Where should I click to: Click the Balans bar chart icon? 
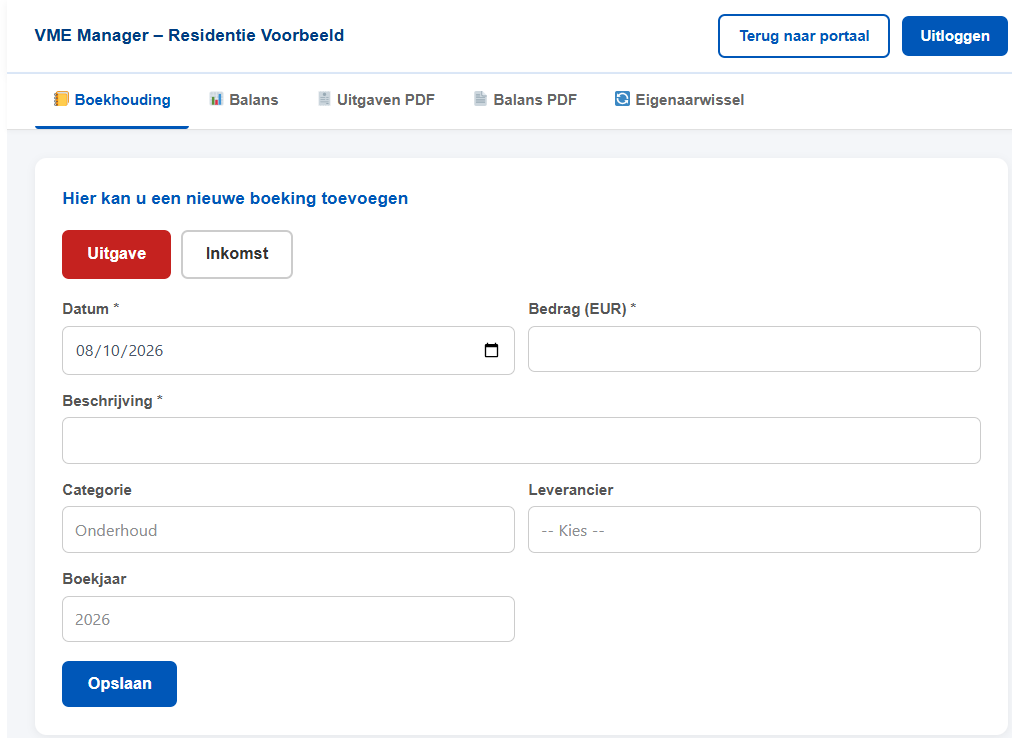[216, 99]
